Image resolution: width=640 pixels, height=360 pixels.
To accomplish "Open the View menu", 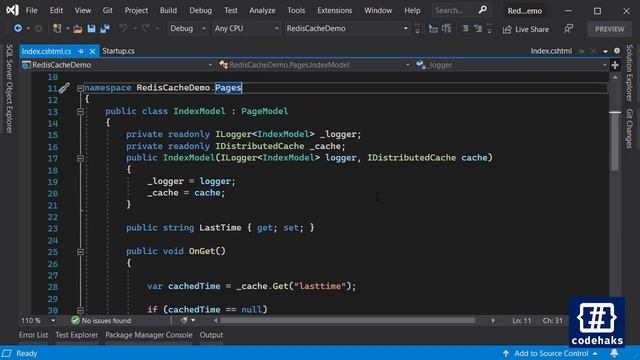I will coord(83,10).
